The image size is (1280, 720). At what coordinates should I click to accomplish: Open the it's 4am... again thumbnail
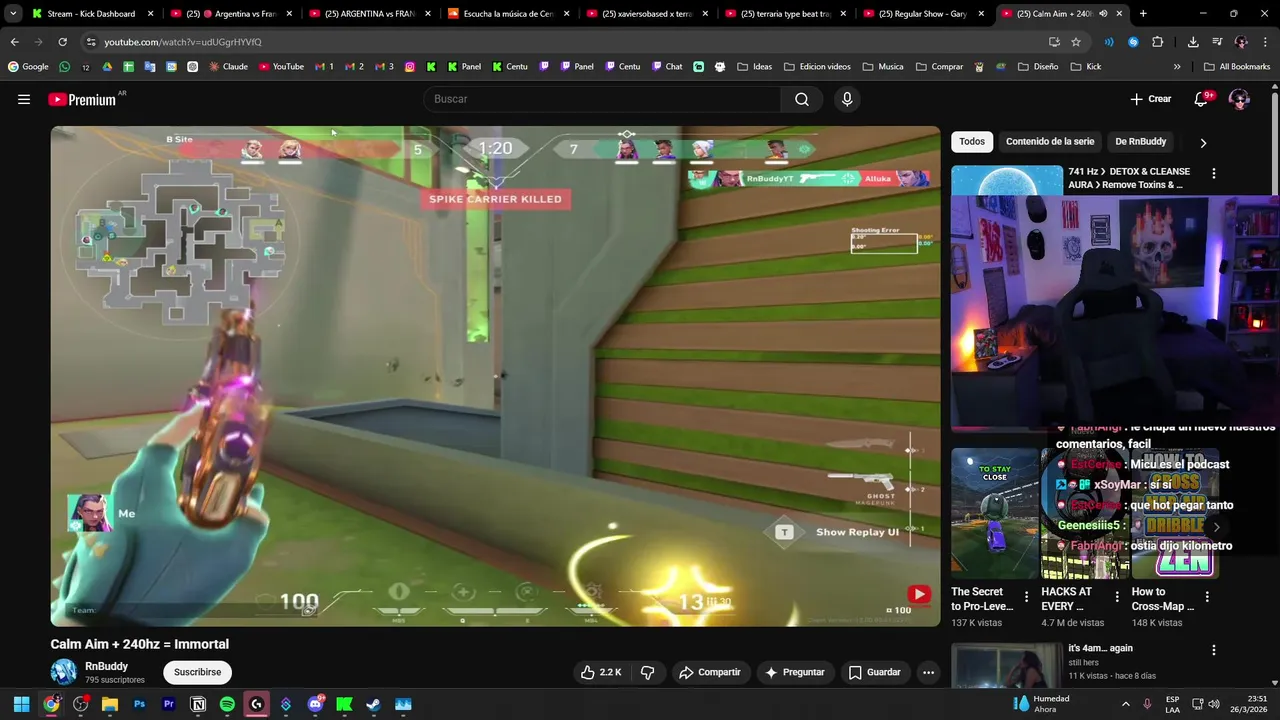[1007, 666]
